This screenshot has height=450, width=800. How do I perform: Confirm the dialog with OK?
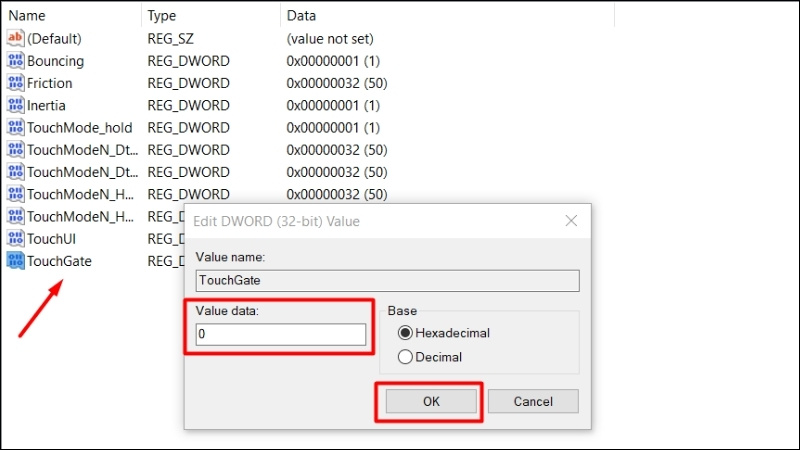coord(431,402)
